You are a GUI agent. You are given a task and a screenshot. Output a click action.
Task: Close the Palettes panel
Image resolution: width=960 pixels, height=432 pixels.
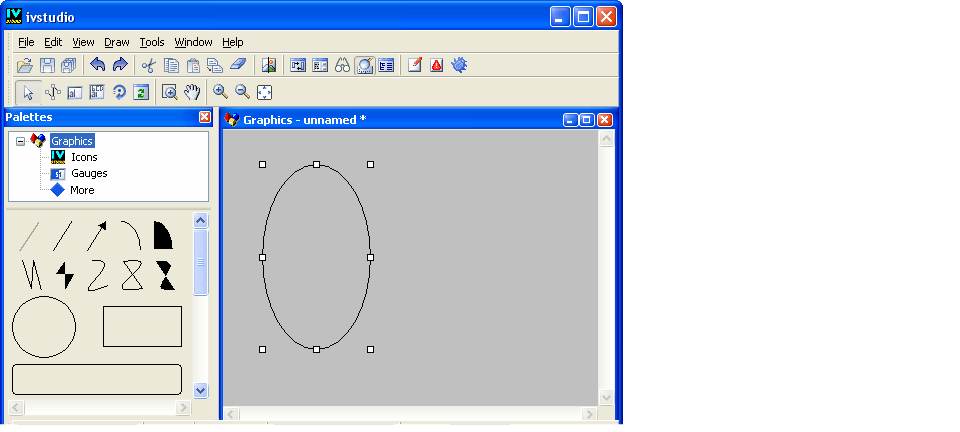point(205,117)
